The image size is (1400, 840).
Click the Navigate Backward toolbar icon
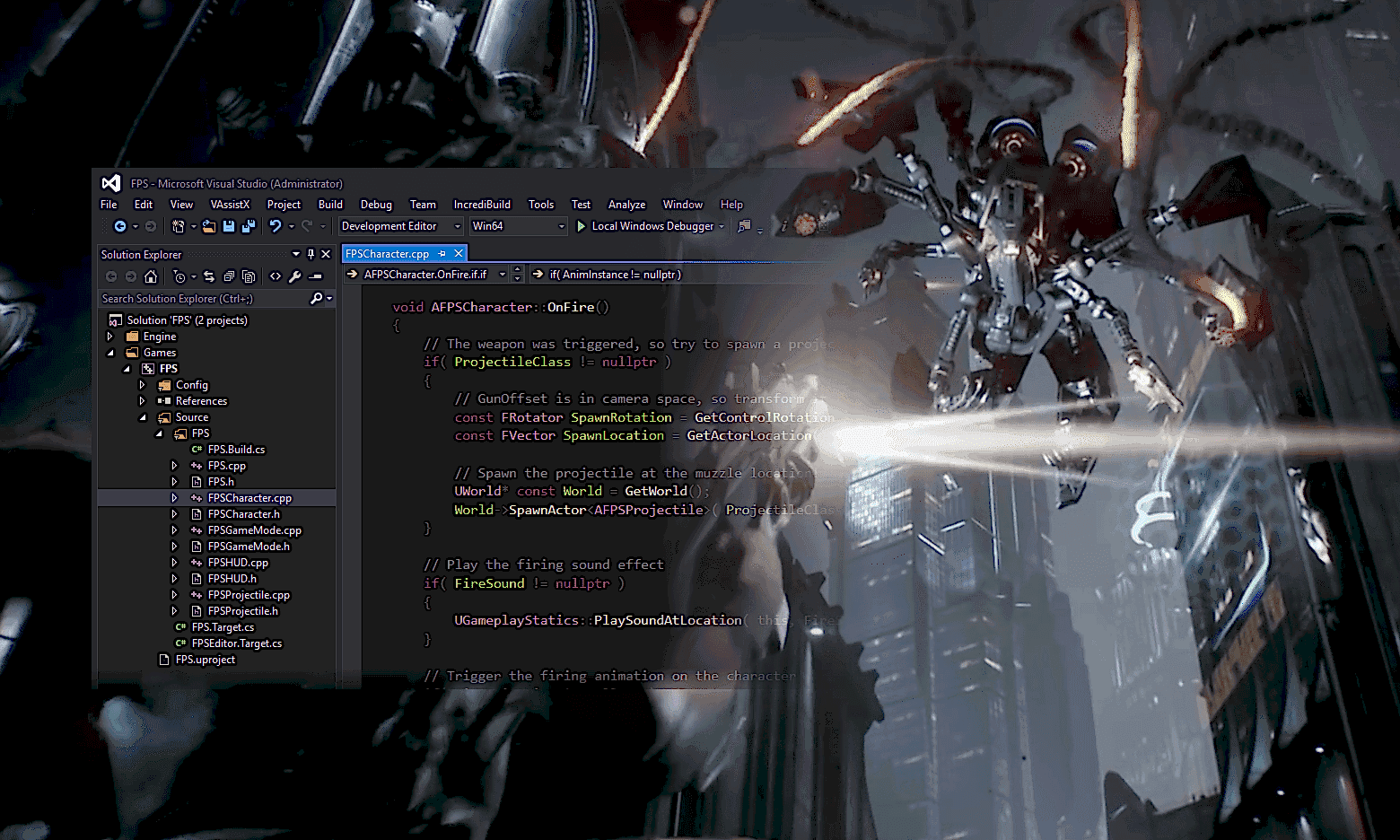coord(119,226)
